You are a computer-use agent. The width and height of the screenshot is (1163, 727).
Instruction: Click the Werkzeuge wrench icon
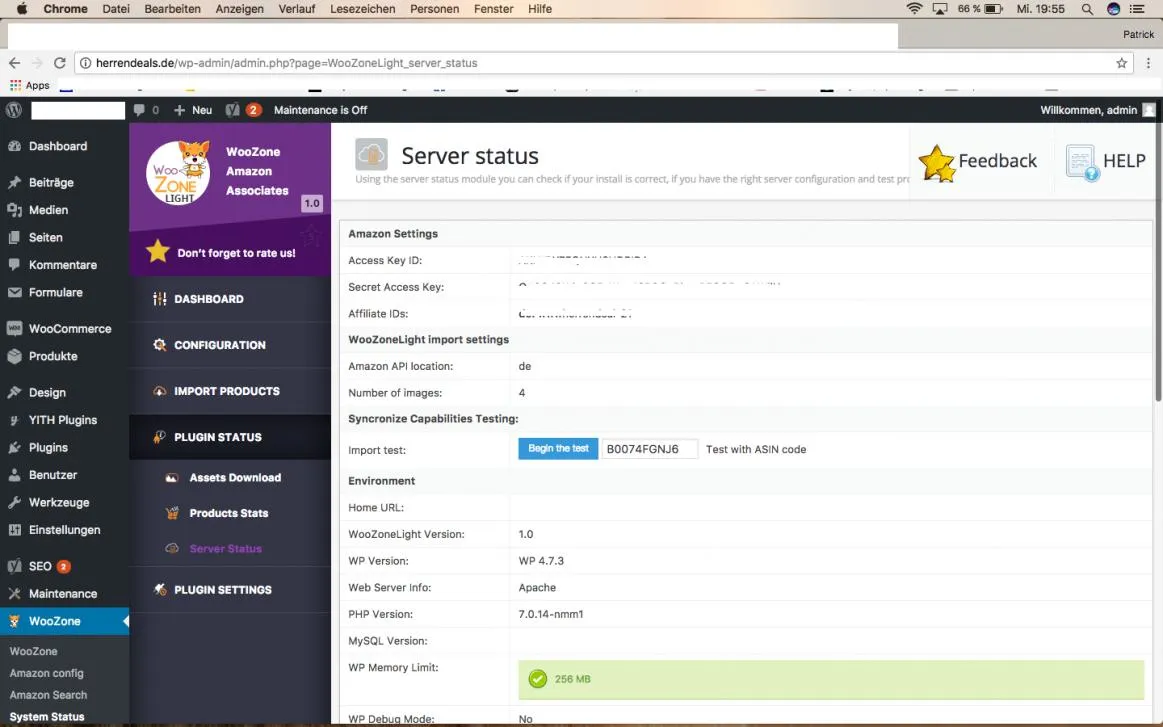(x=14, y=502)
